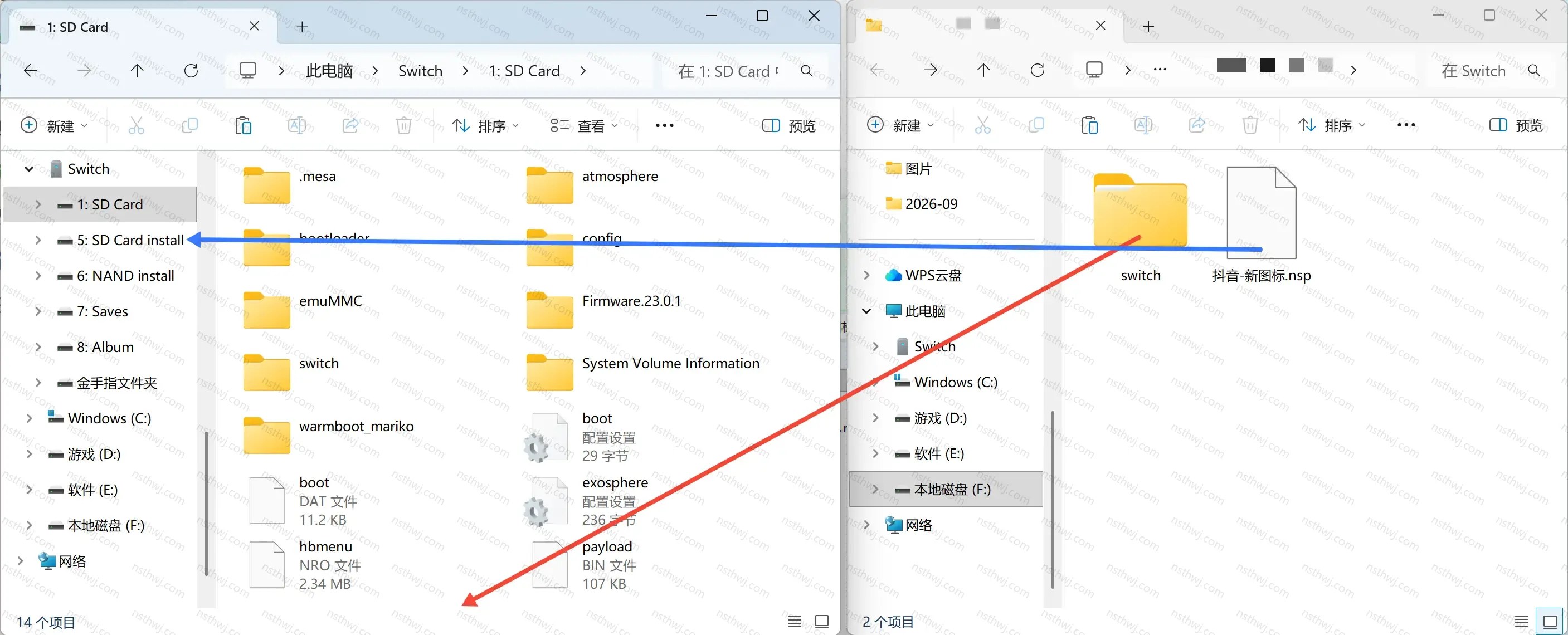Open the more options menu in the SD Card window

coord(664,125)
